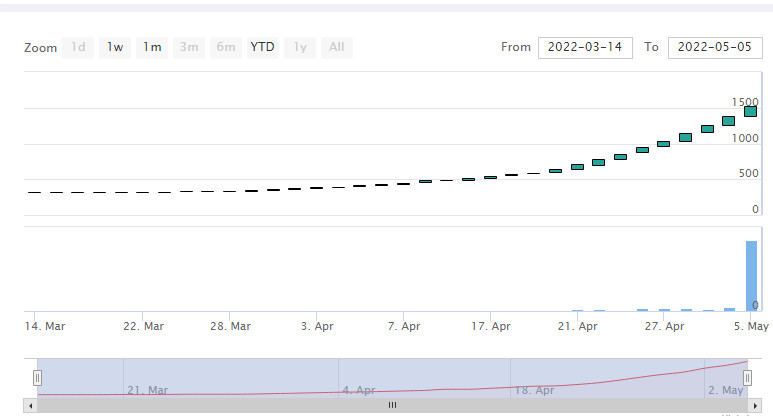
Task: Select the 1d zoom button
Action: (x=78, y=47)
